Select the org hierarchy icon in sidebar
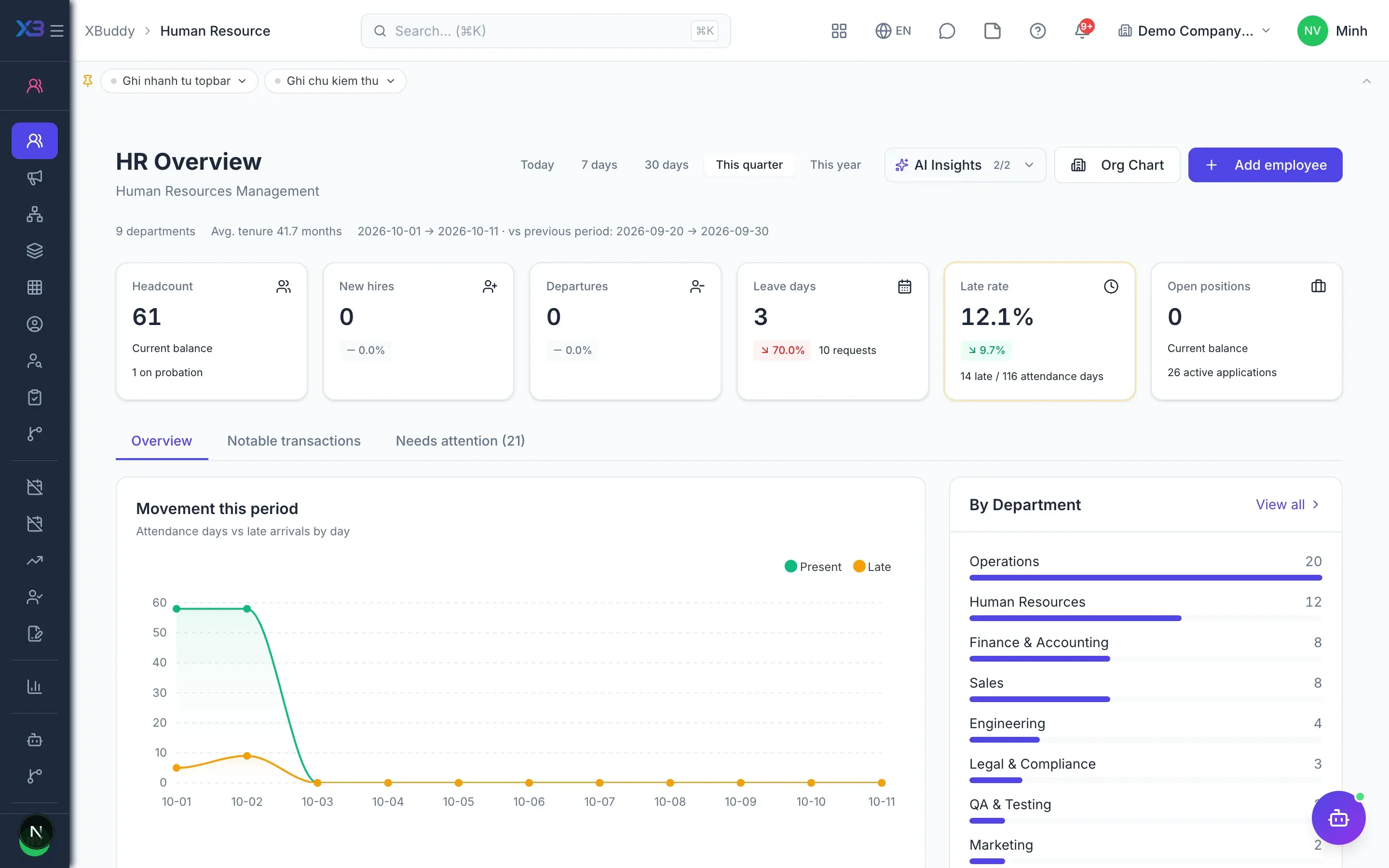The height and width of the screenshot is (868, 1389). point(34,214)
